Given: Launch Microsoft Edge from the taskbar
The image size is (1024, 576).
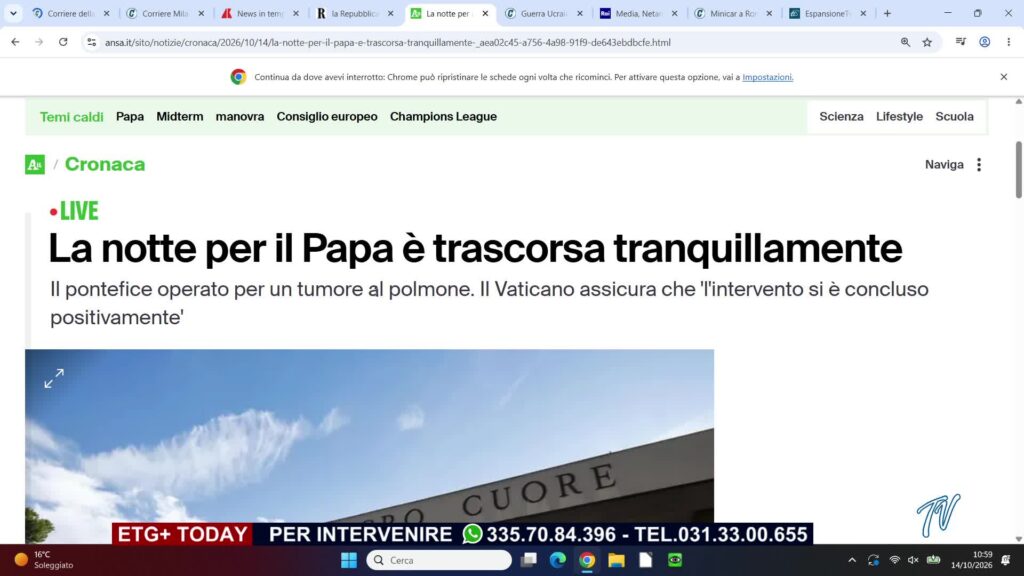Looking at the screenshot, I should [x=558, y=560].
